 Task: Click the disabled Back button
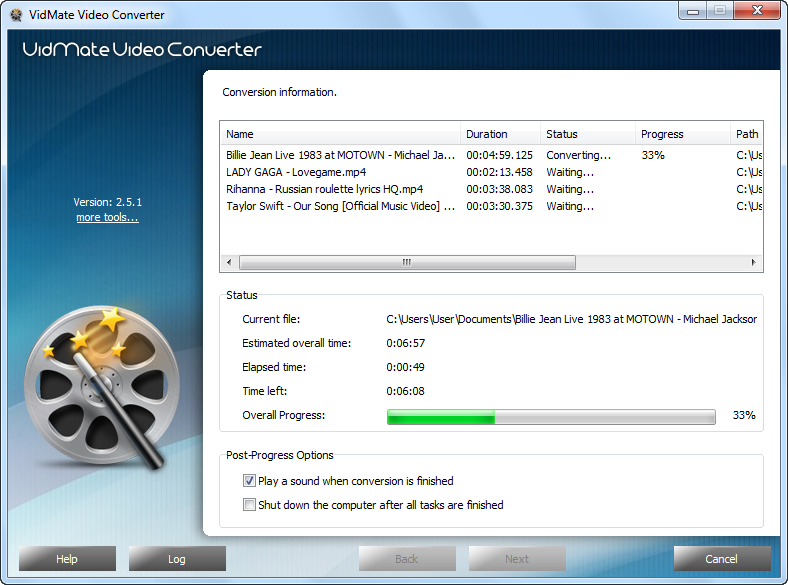tap(407, 559)
